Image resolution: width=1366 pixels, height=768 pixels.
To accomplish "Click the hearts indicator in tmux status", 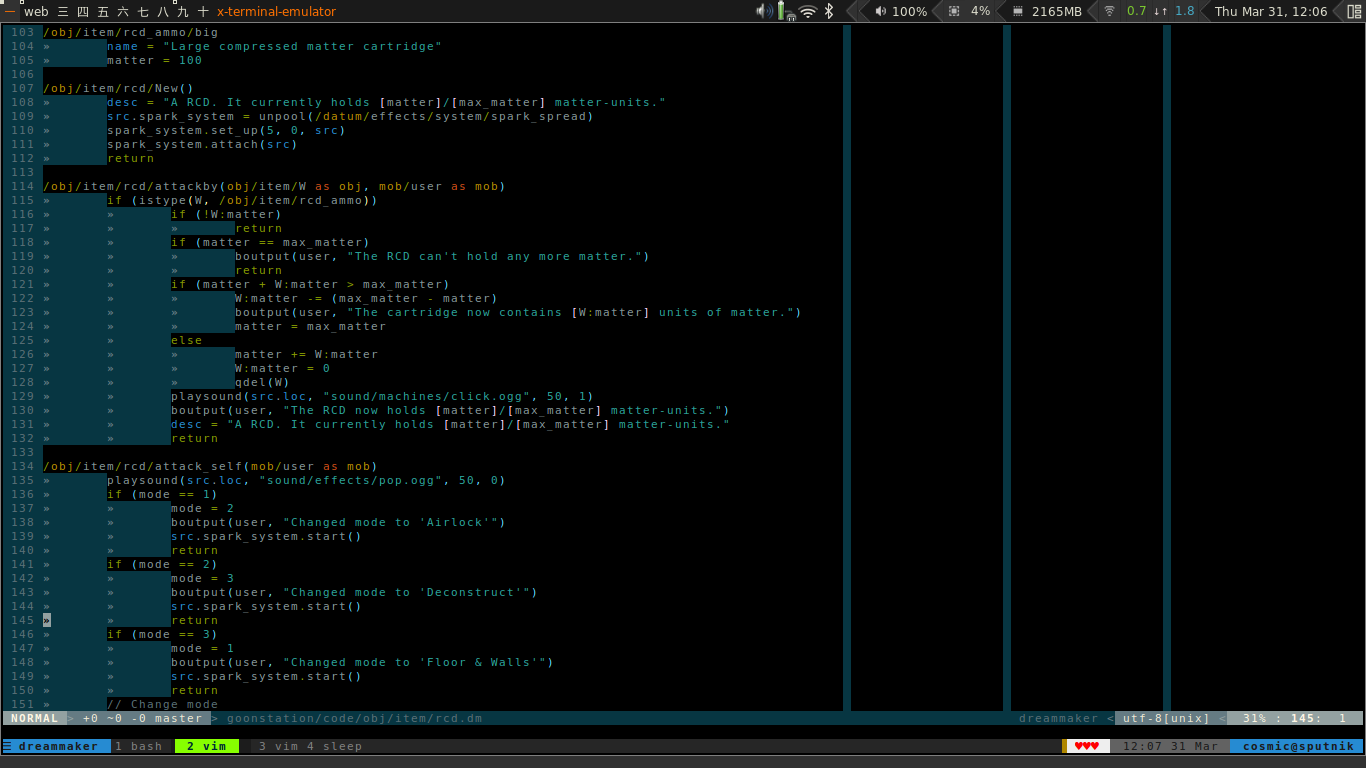I will [x=1087, y=746].
